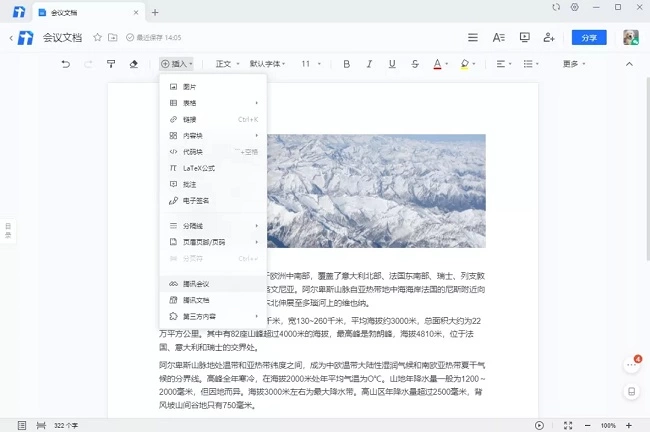
Task: Open the document outline menu icon
Action: click(473, 38)
